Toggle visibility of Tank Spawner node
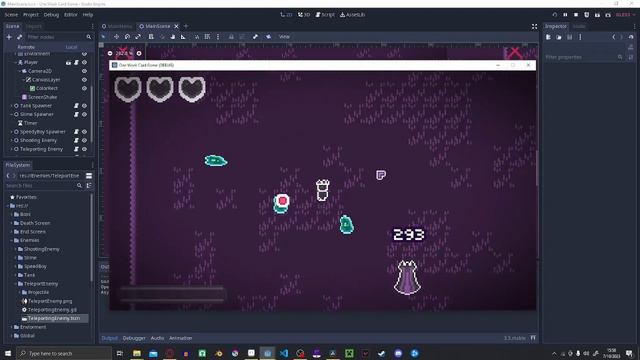Screen dimensions: 640x360 (84, 106)
